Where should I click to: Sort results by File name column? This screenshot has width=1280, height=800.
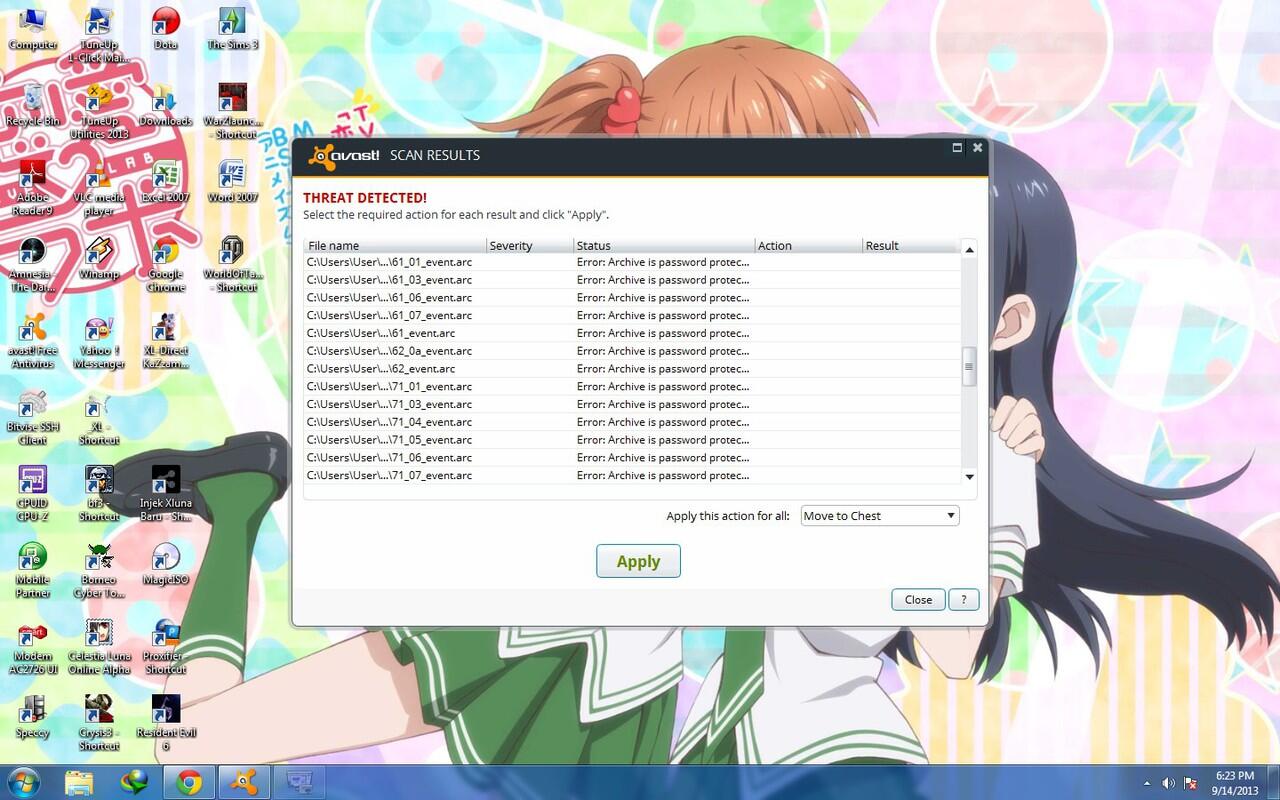tap(395, 245)
